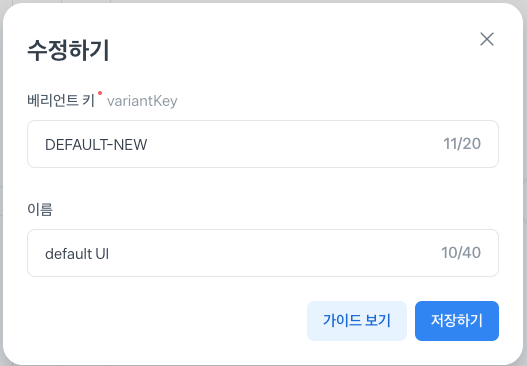The width and height of the screenshot is (527, 366).
Task: Click the 저장하기 save button
Action: coord(457,321)
